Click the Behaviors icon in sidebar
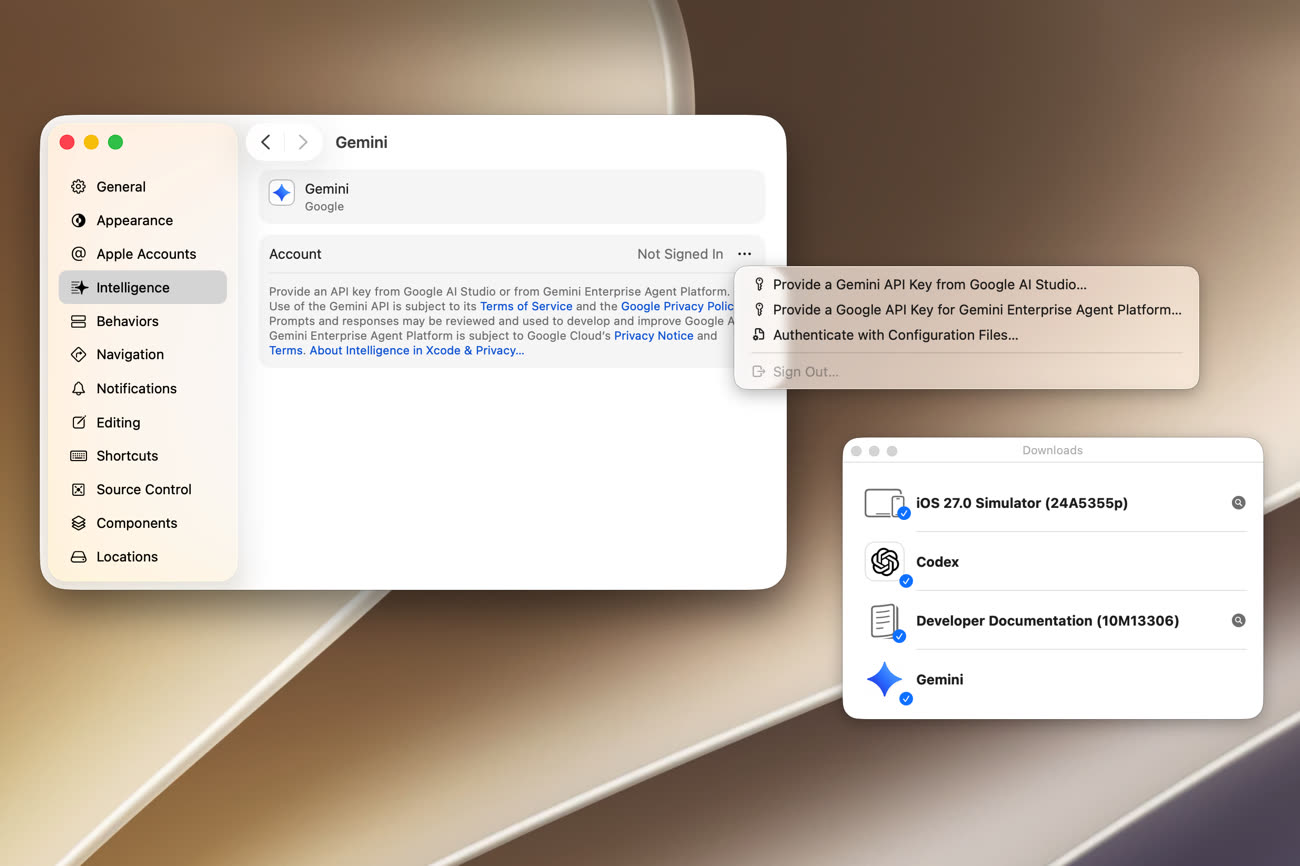The height and width of the screenshot is (866, 1300). pyautogui.click(x=78, y=321)
